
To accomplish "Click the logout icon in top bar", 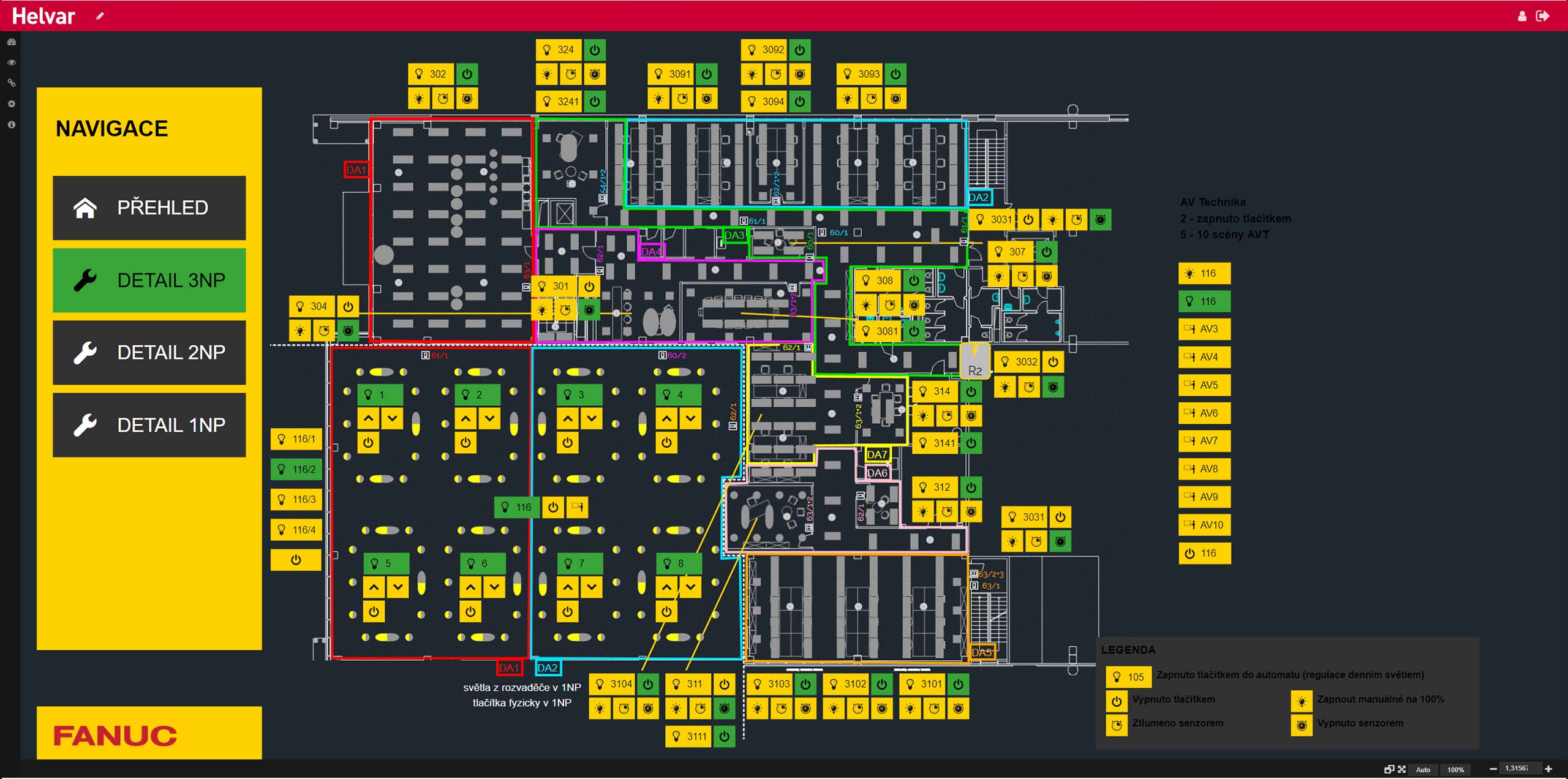I will point(1542,17).
